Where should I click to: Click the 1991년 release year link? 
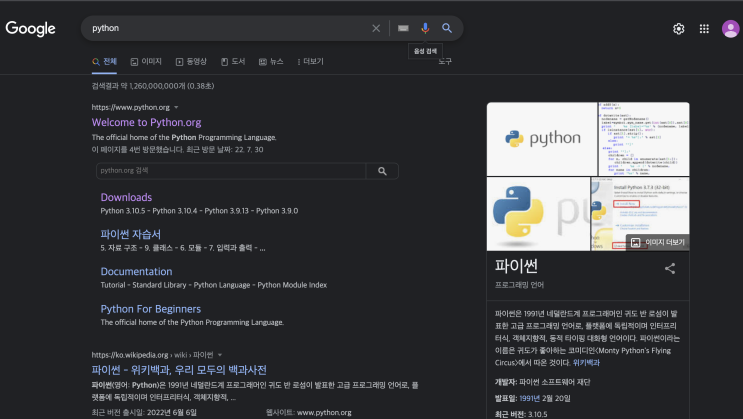(529, 398)
